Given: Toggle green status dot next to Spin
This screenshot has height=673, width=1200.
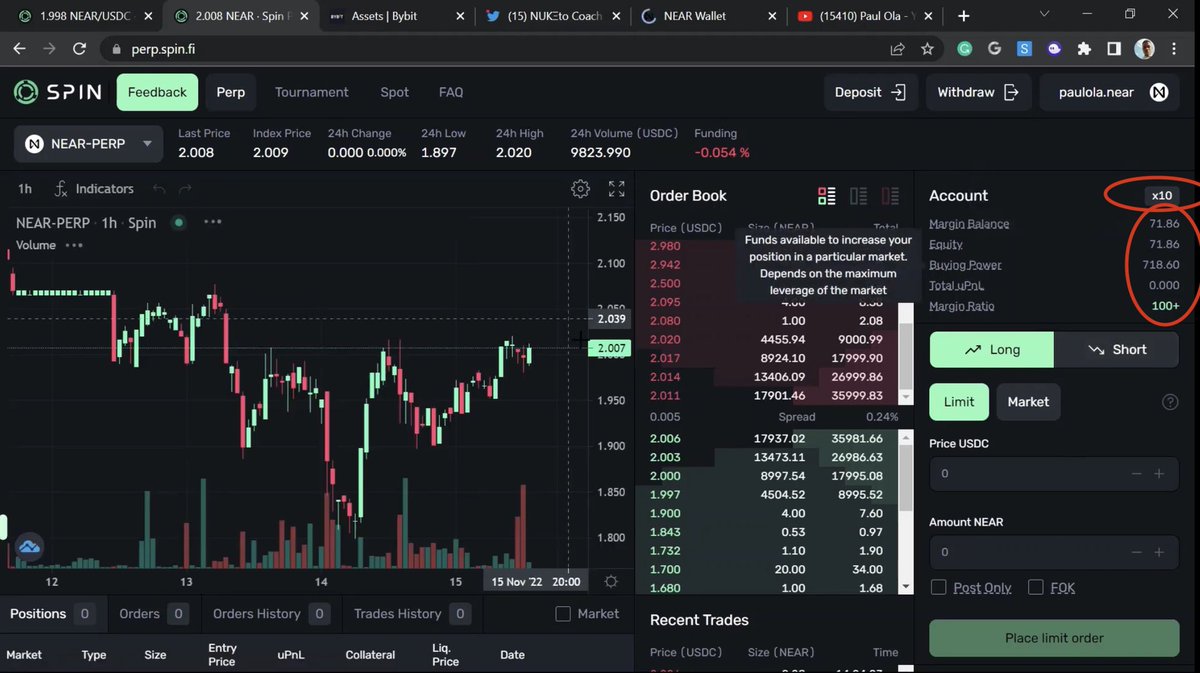Looking at the screenshot, I should [x=178, y=222].
